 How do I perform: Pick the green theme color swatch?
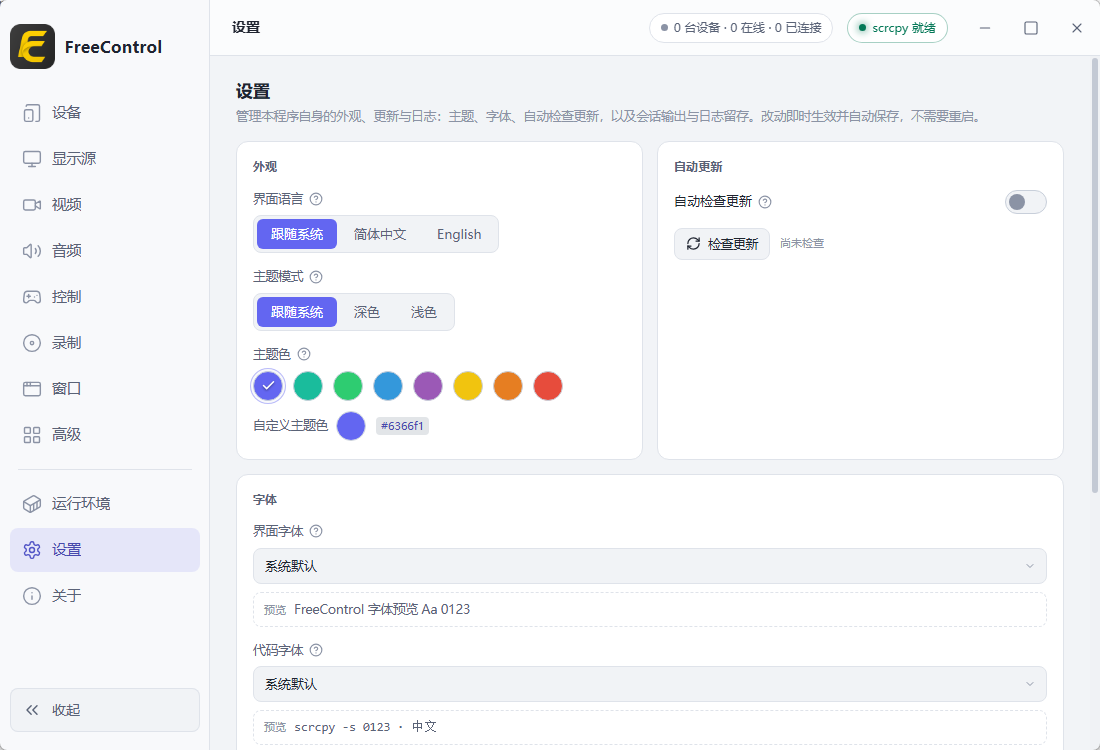[x=348, y=386]
